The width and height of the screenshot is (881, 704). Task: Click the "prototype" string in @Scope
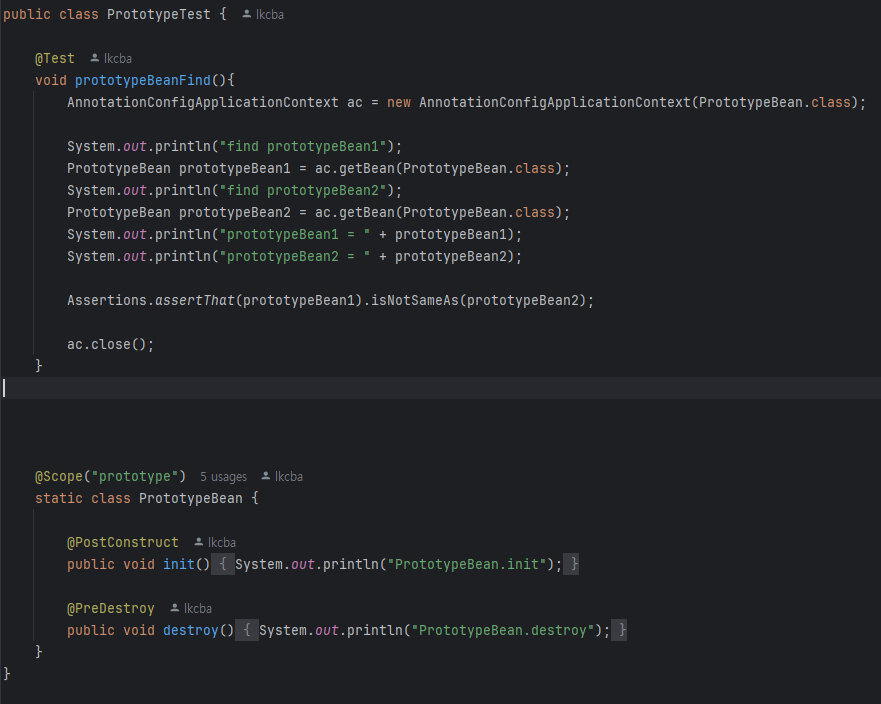135,476
